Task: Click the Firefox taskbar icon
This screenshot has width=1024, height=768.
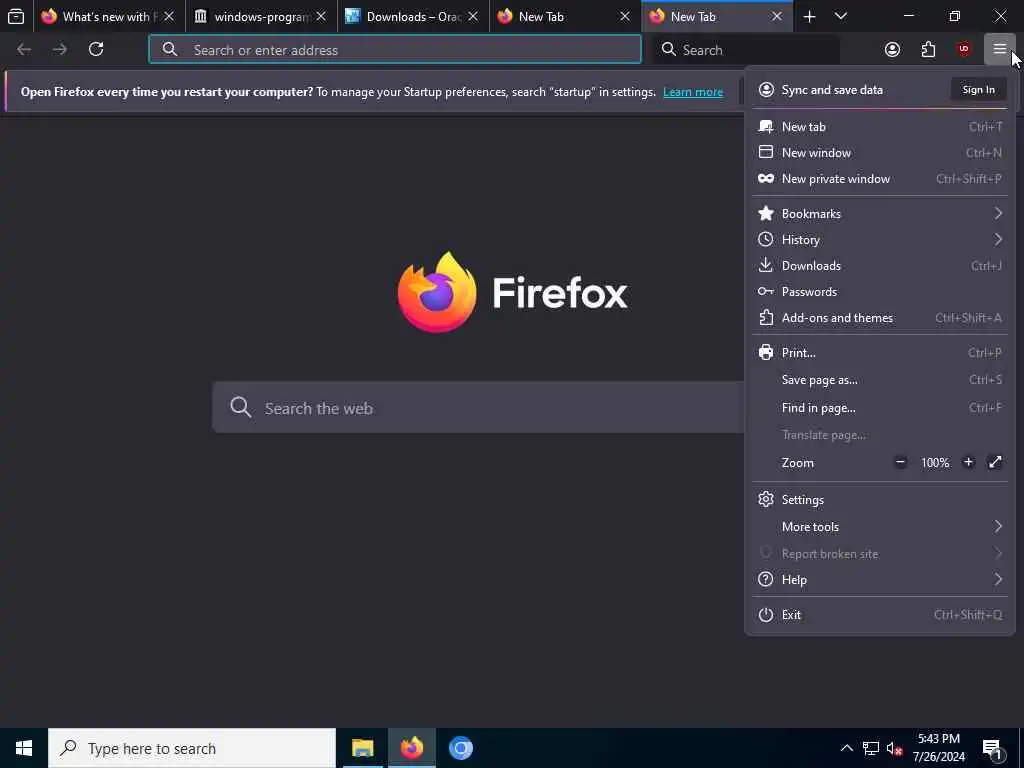Action: tap(411, 748)
